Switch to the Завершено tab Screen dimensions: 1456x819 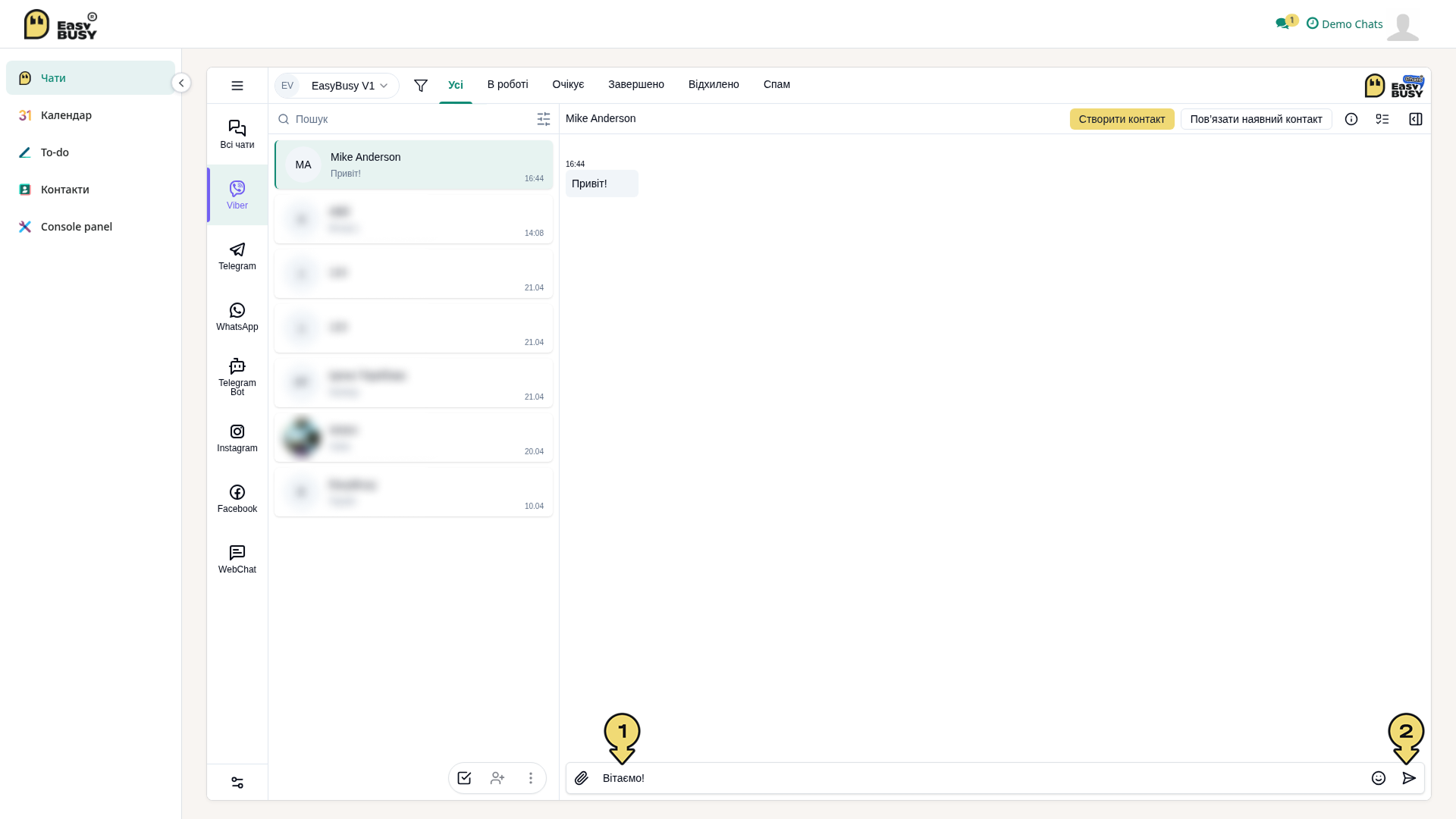coord(636,84)
